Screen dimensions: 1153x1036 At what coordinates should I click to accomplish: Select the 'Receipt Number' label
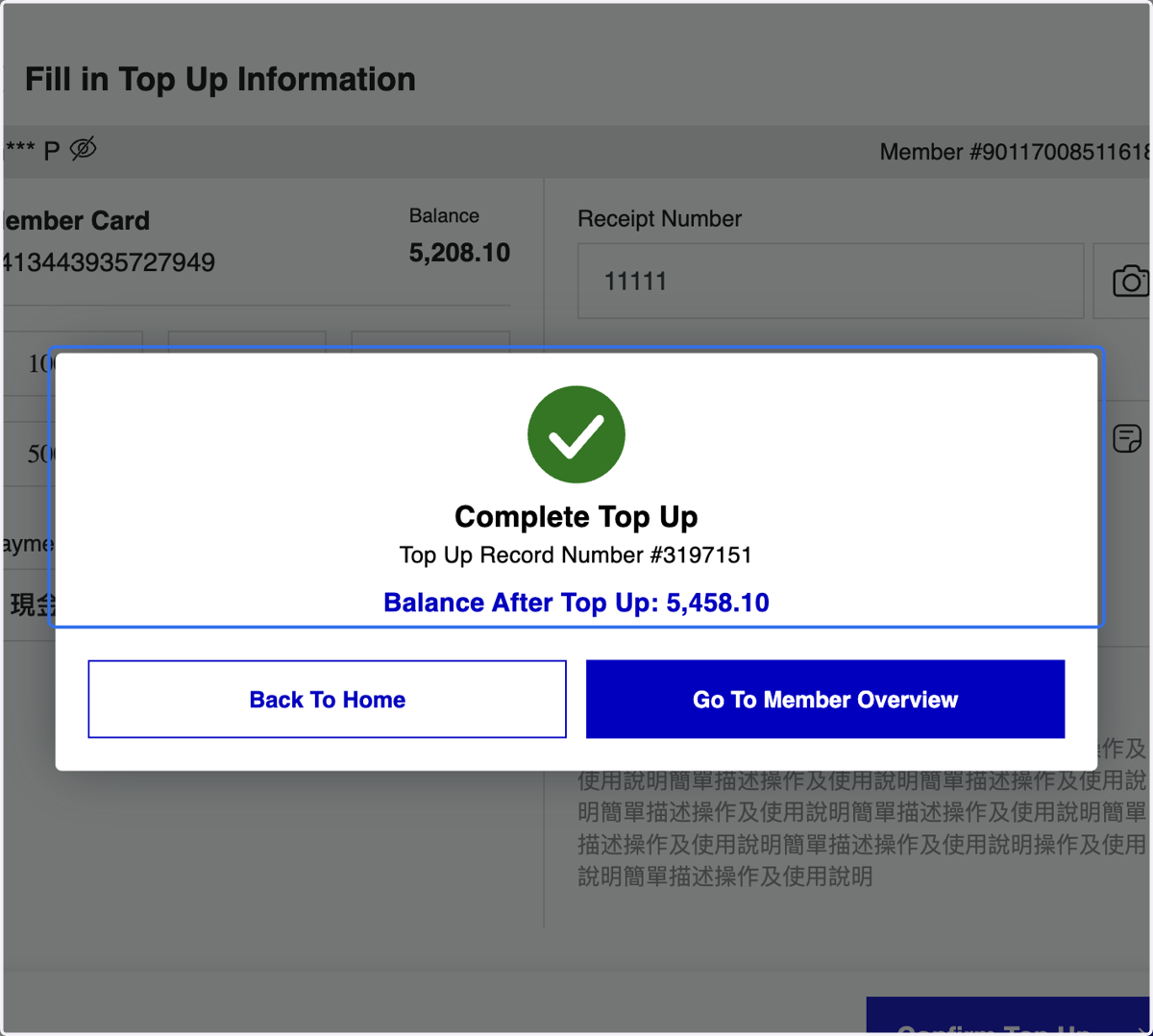click(659, 218)
